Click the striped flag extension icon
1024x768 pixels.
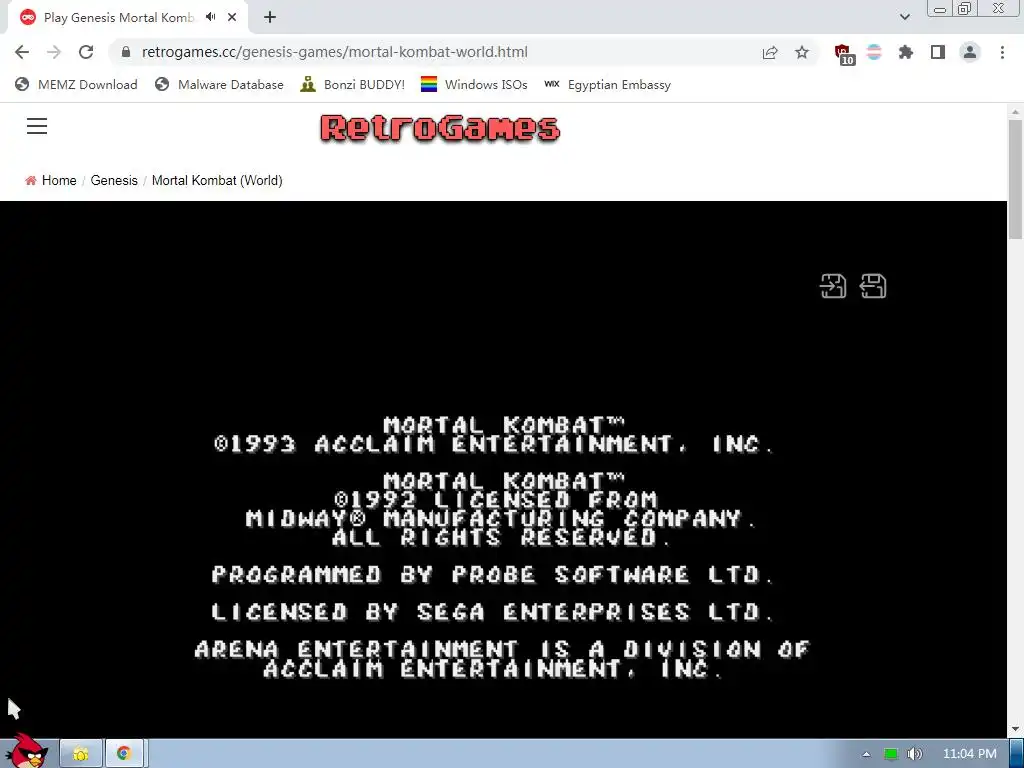coord(874,52)
